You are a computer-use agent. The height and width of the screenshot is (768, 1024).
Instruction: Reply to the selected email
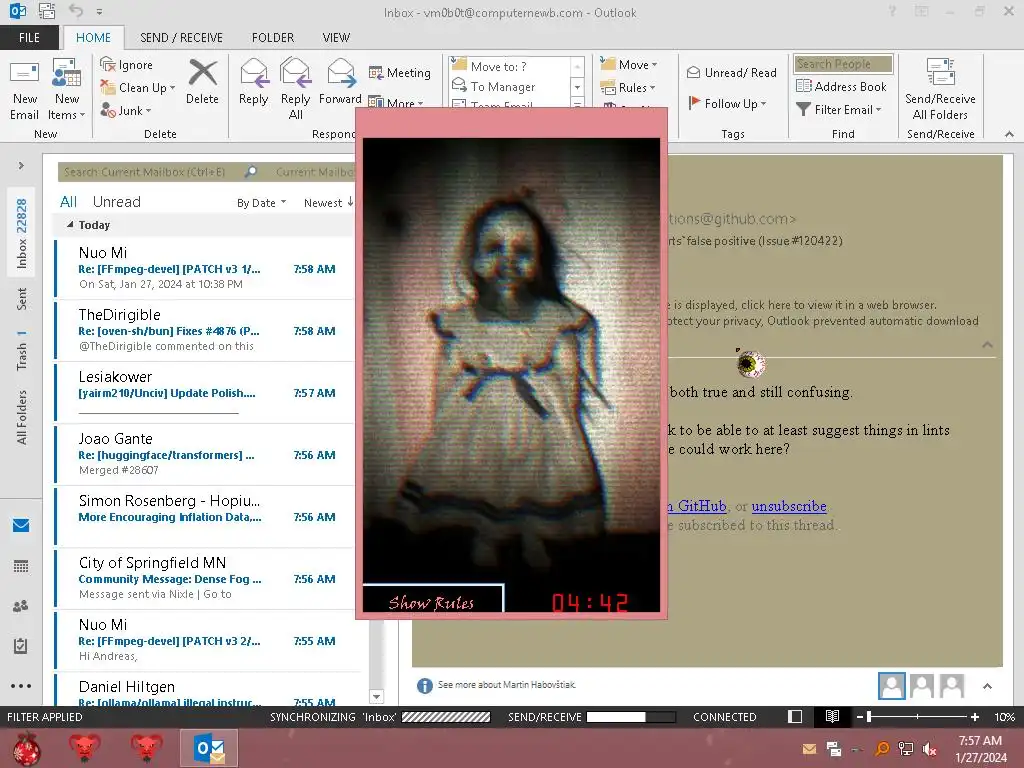(x=253, y=82)
